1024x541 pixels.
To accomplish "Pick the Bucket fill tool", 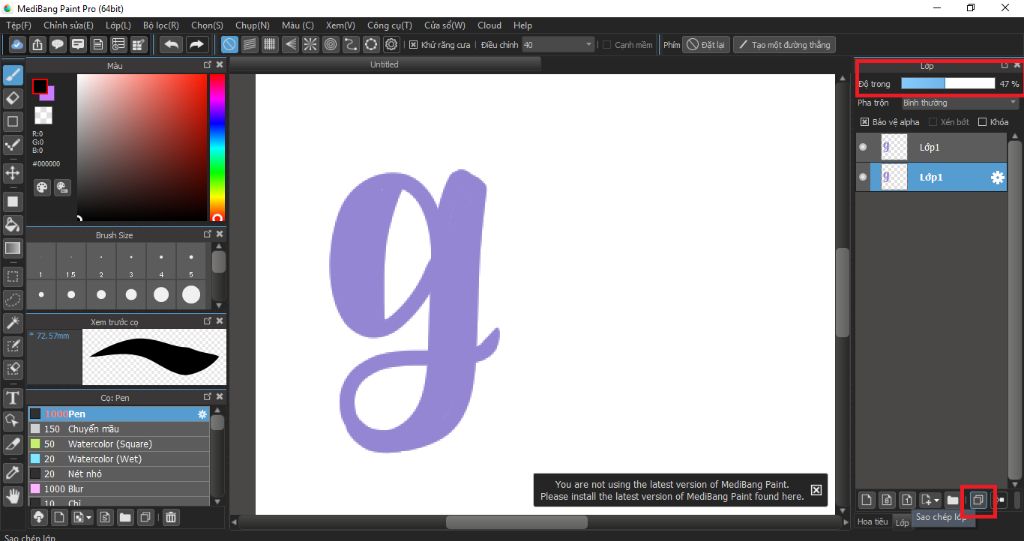I will click(x=13, y=224).
